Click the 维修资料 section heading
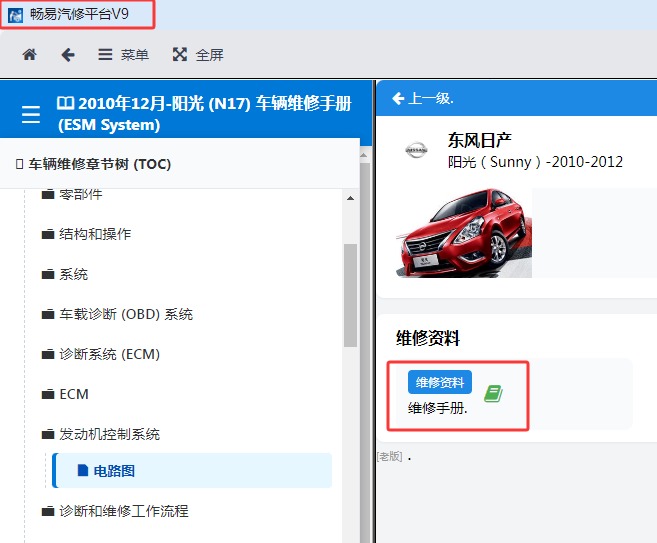 pyautogui.click(x=428, y=338)
